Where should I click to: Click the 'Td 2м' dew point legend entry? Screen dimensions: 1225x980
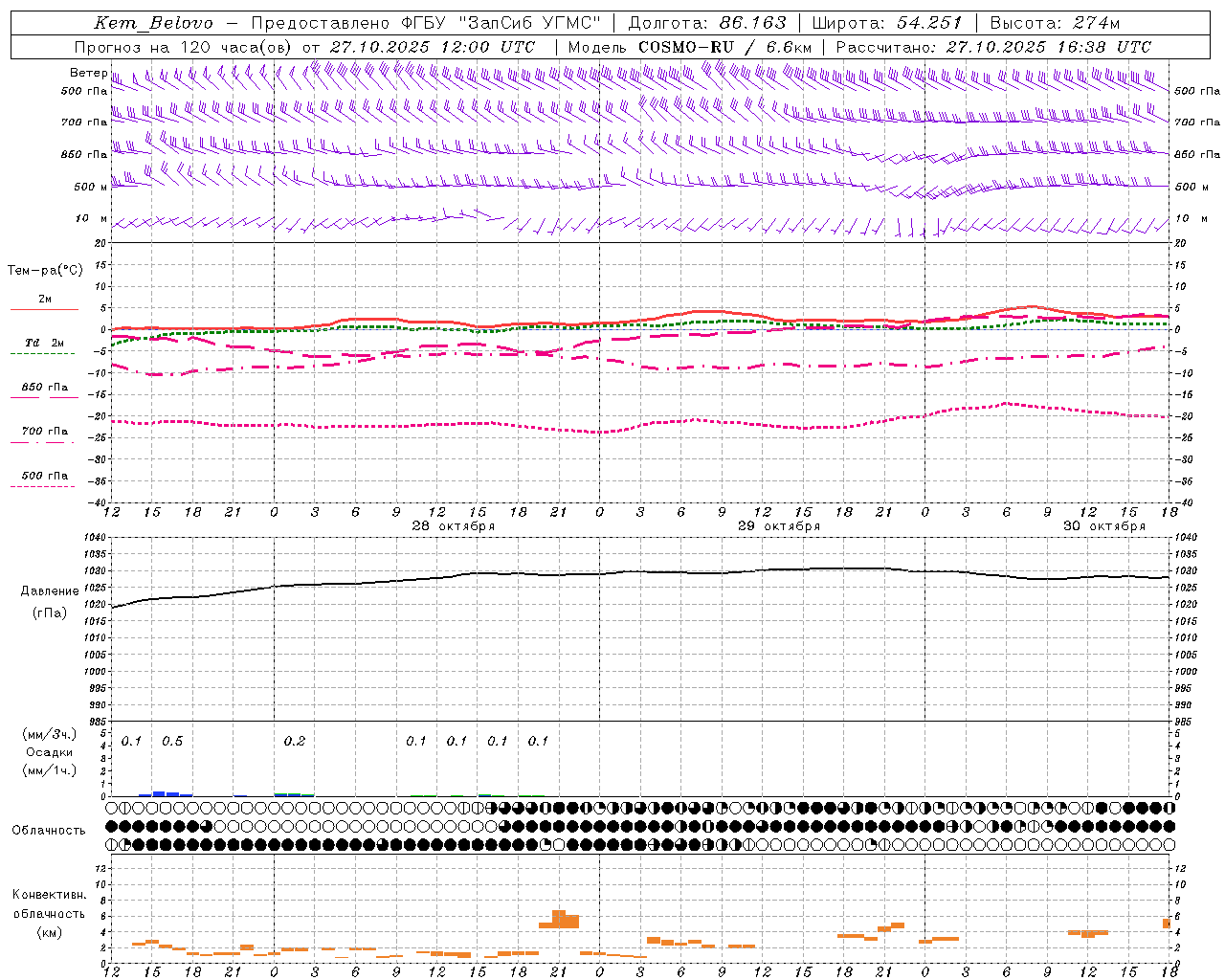(44, 343)
